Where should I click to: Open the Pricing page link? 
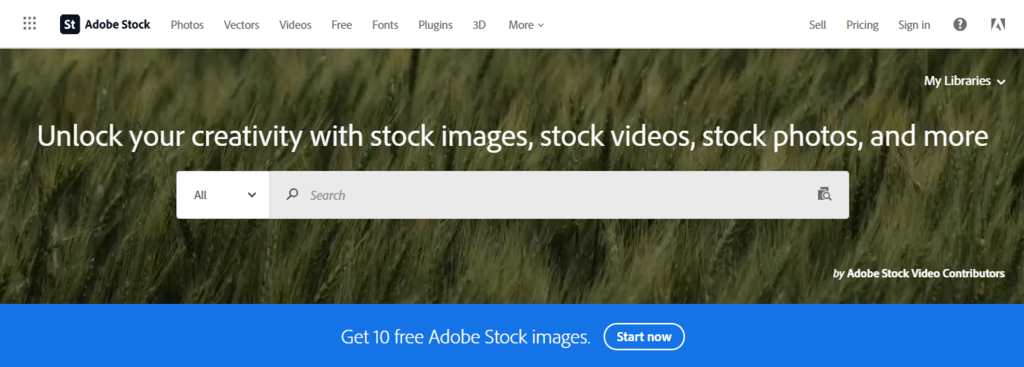[x=863, y=25]
